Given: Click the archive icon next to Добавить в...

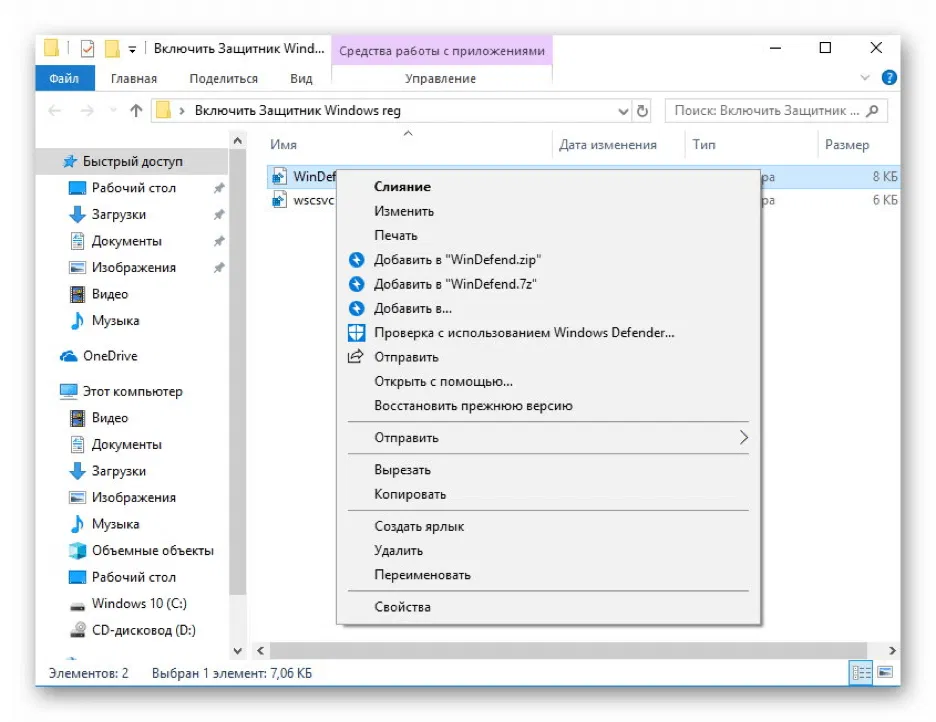Looking at the screenshot, I should click(x=357, y=308).
